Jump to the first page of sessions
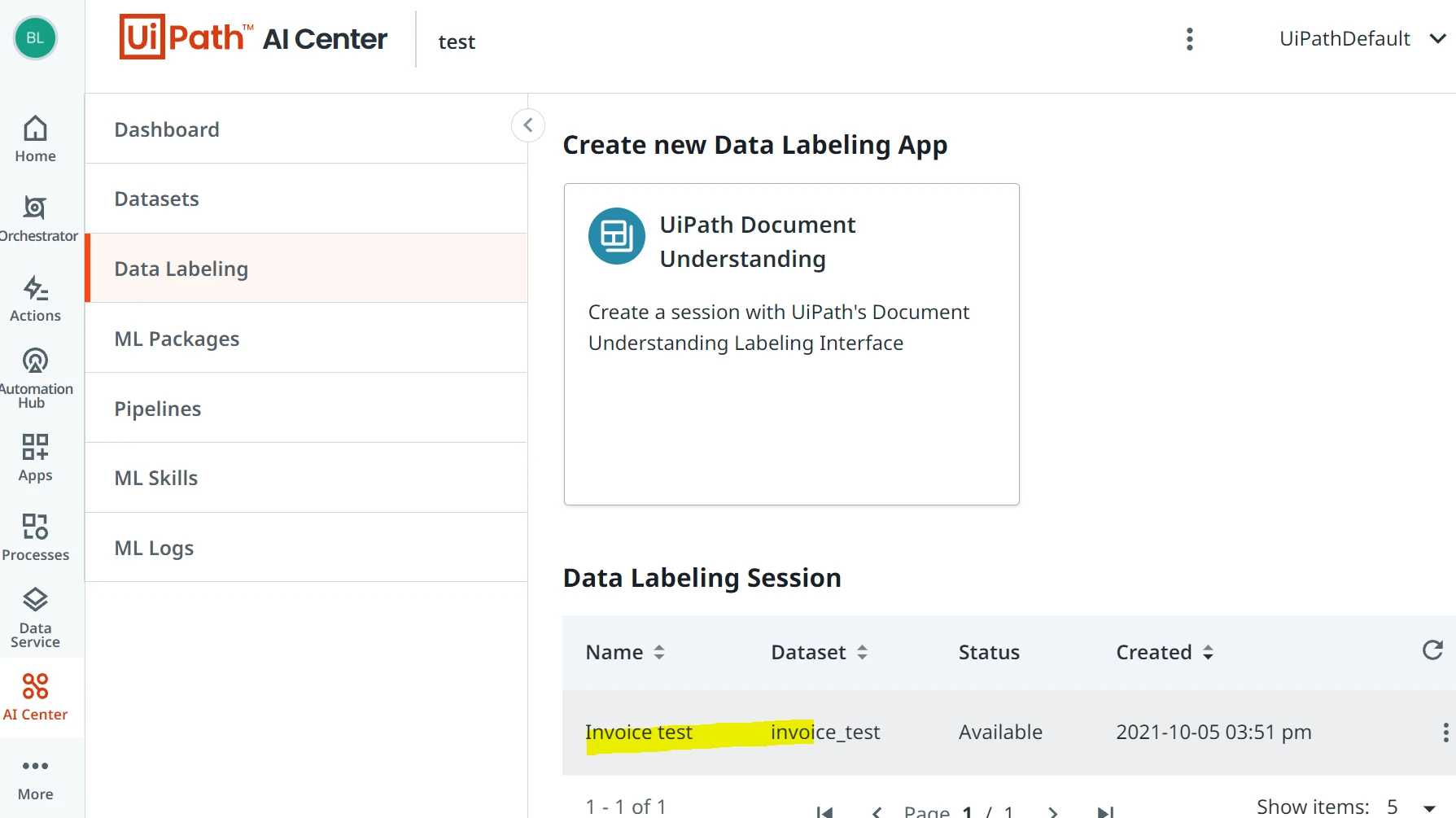Viewport: 1456px width, 818px height. point(824,811)
